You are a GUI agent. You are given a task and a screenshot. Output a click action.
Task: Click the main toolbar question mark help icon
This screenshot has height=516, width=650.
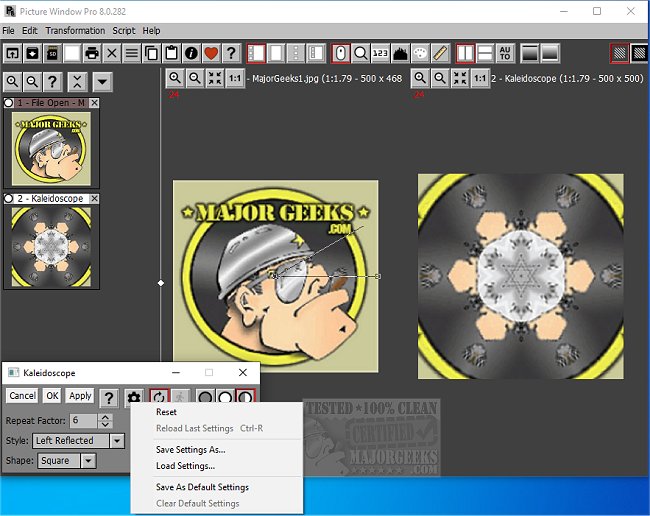pyautogui.click(x=231, y=53)
